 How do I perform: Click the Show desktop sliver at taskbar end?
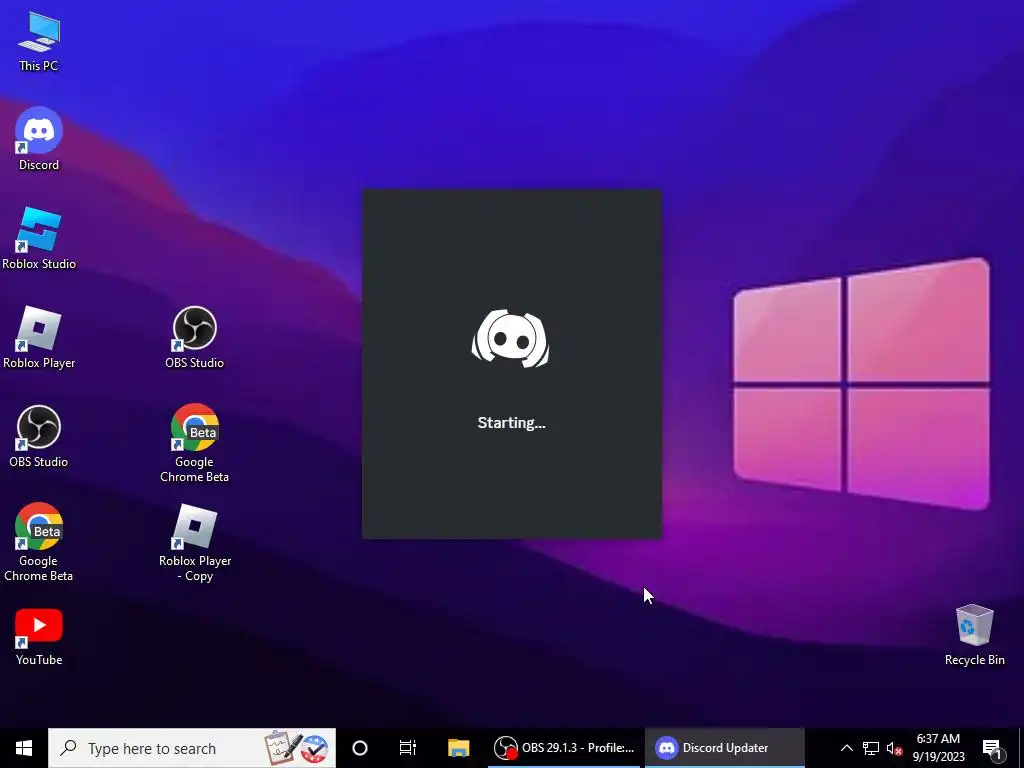1021,748
